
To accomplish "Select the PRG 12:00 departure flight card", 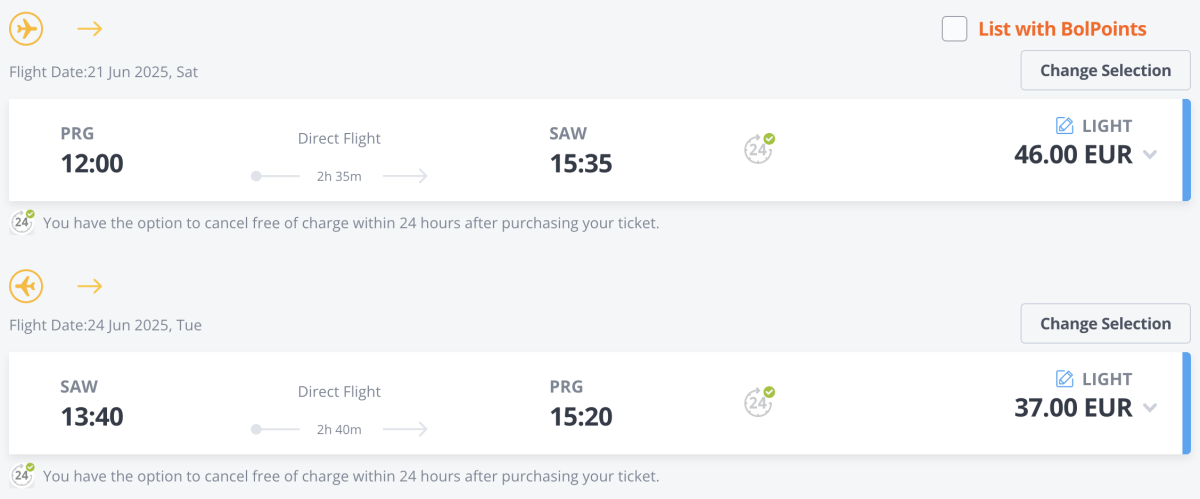I will click(400, 150).
